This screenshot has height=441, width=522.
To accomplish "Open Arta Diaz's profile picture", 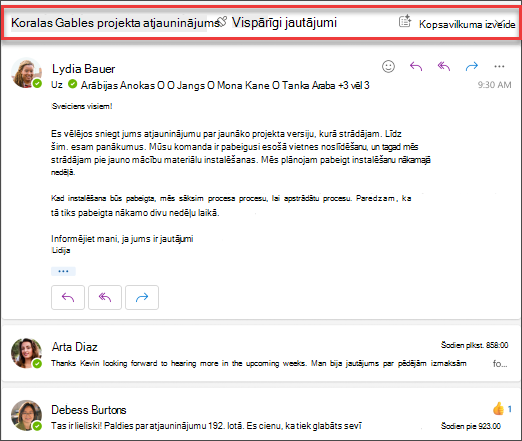I will (26, 353).
